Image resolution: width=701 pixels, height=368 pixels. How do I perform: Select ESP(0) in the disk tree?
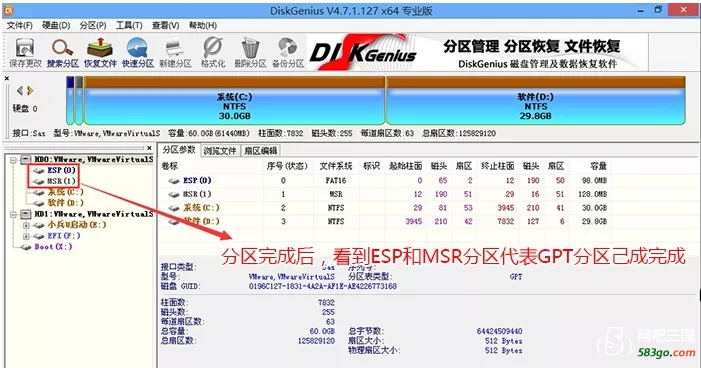pyautogui.click(x=61, y=170)
